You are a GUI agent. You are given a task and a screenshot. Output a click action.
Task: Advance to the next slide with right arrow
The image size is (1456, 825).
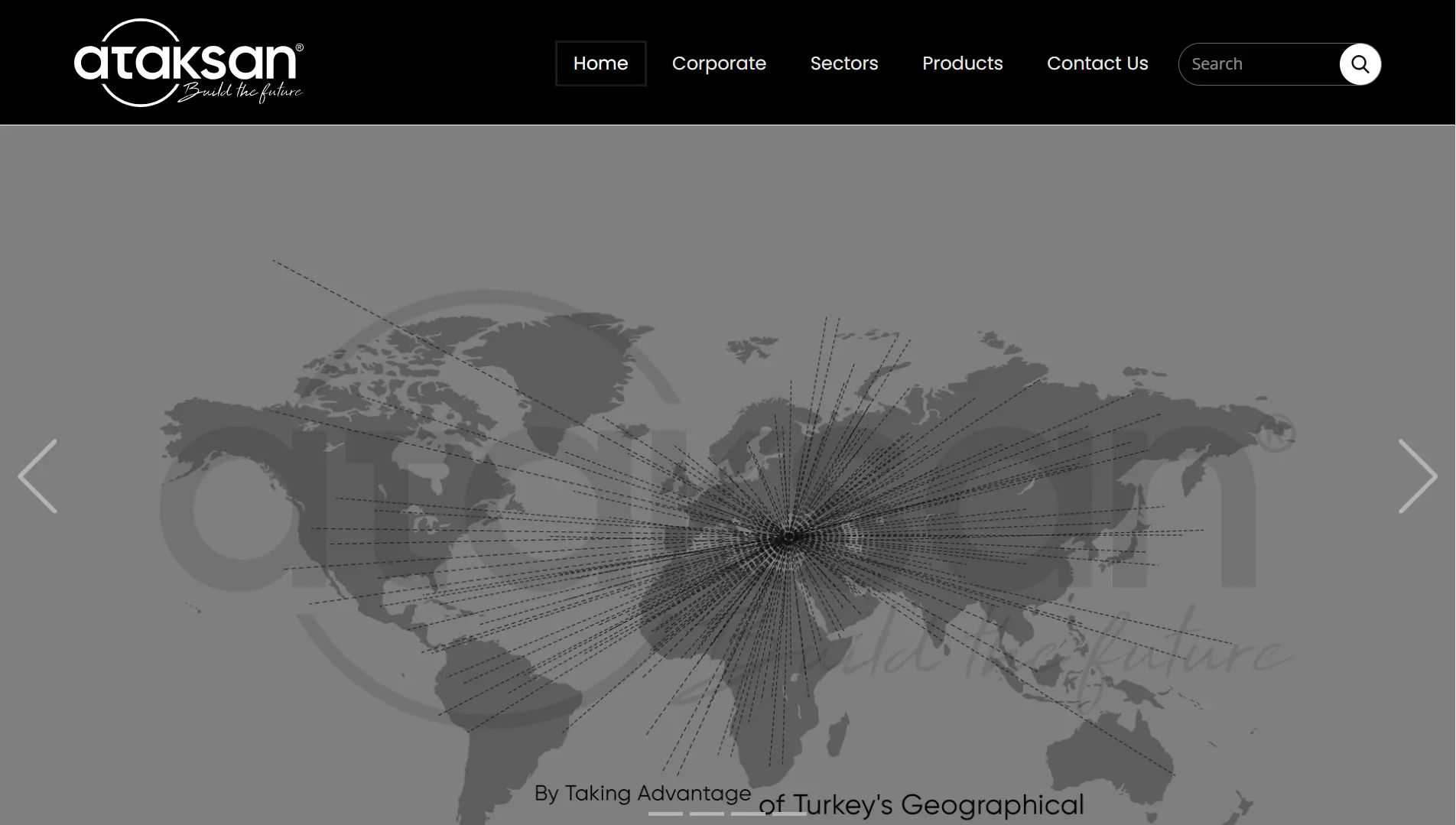tap(1417, 476)
